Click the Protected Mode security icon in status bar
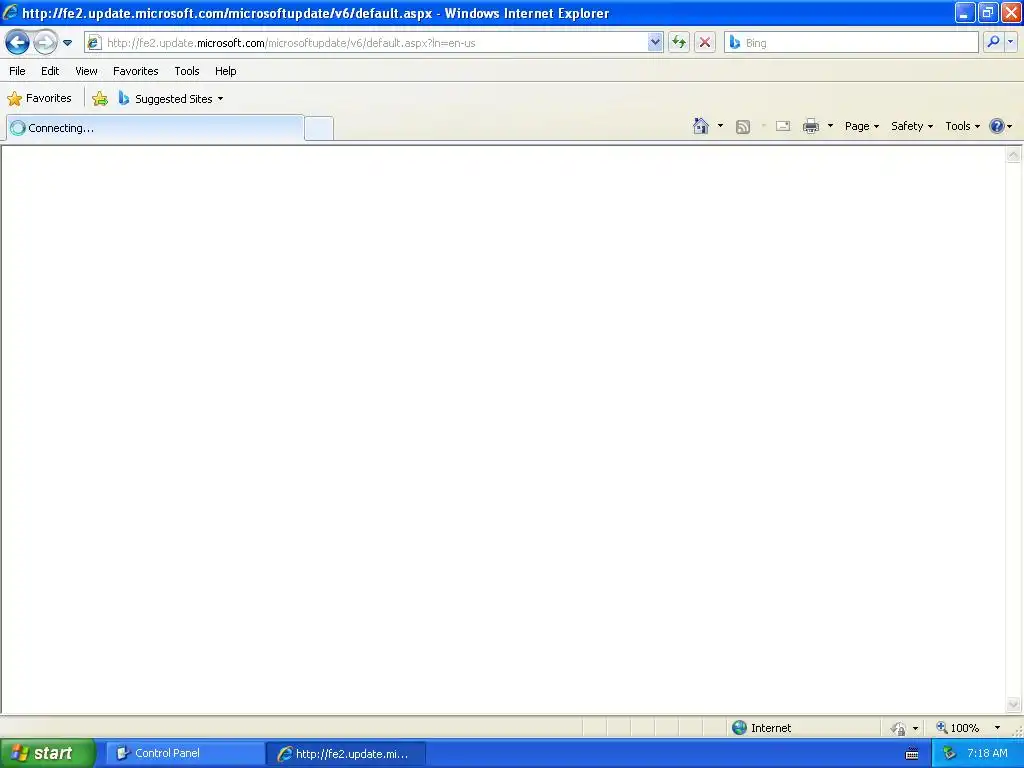Screen dimensions: 1024x768 click(899, 728)
